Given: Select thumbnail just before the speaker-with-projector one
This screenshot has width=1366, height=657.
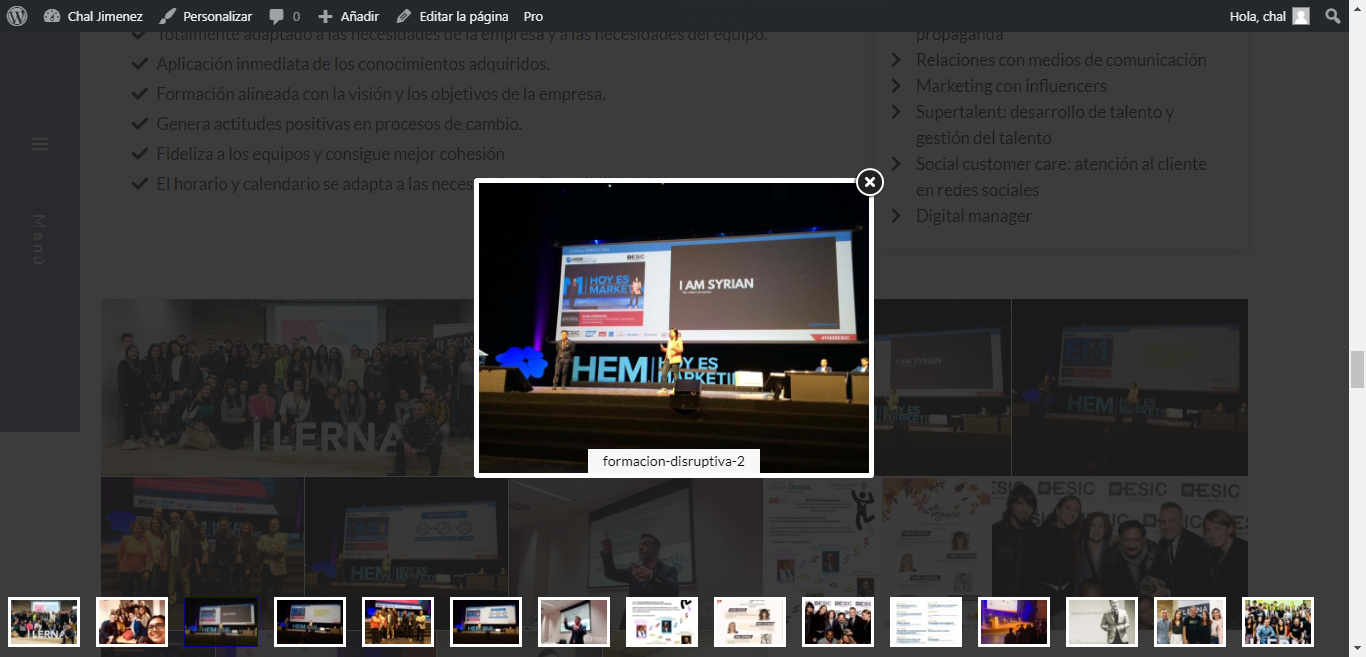Looking at the screenshot, I should click(x=486, y=622).
